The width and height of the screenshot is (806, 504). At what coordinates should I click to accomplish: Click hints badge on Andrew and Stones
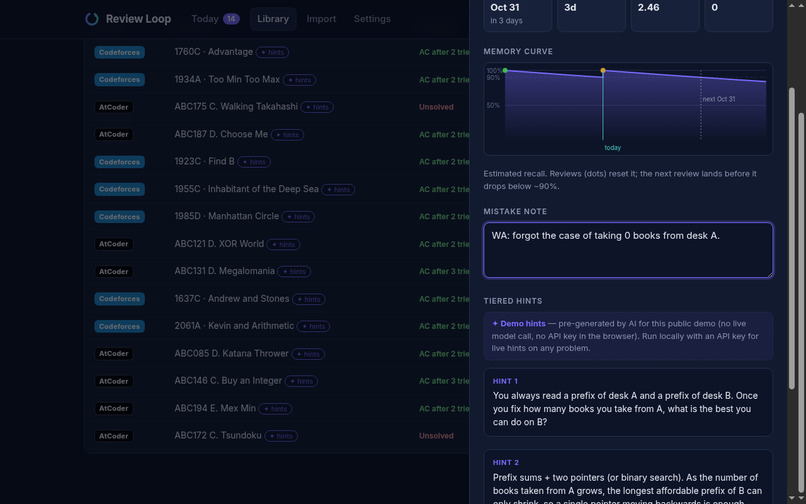click(x=308, y=299)
